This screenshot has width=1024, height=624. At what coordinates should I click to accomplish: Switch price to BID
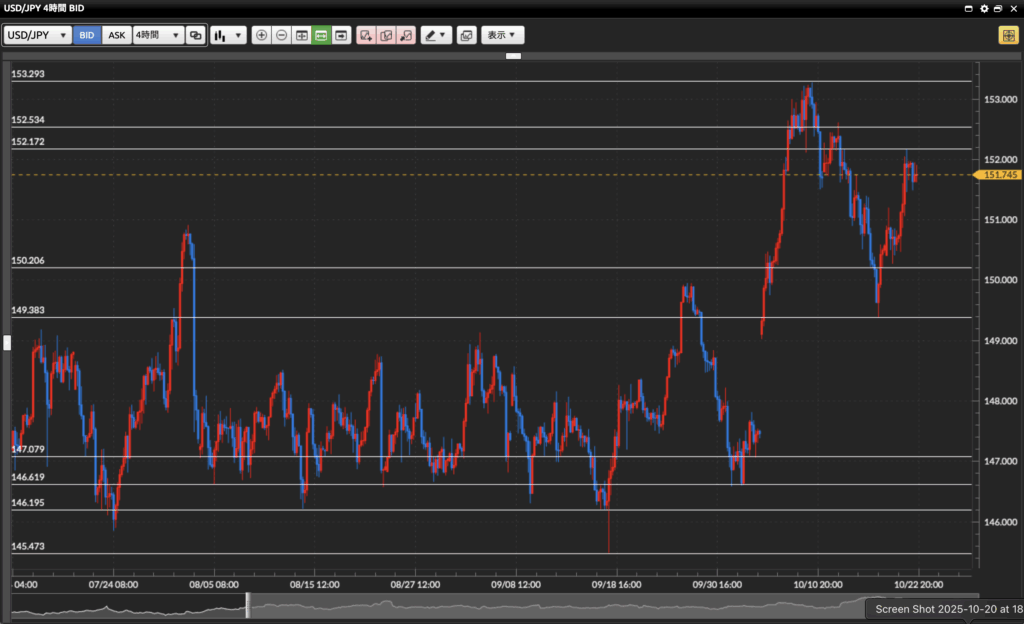click(x=87, y=35)
